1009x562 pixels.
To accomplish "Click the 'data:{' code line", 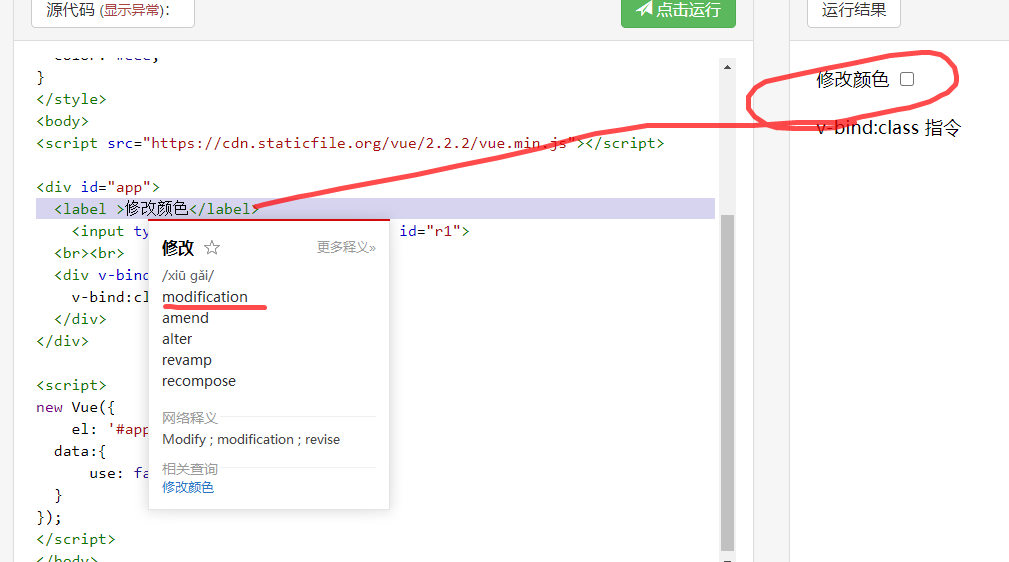I will point(80,451).
